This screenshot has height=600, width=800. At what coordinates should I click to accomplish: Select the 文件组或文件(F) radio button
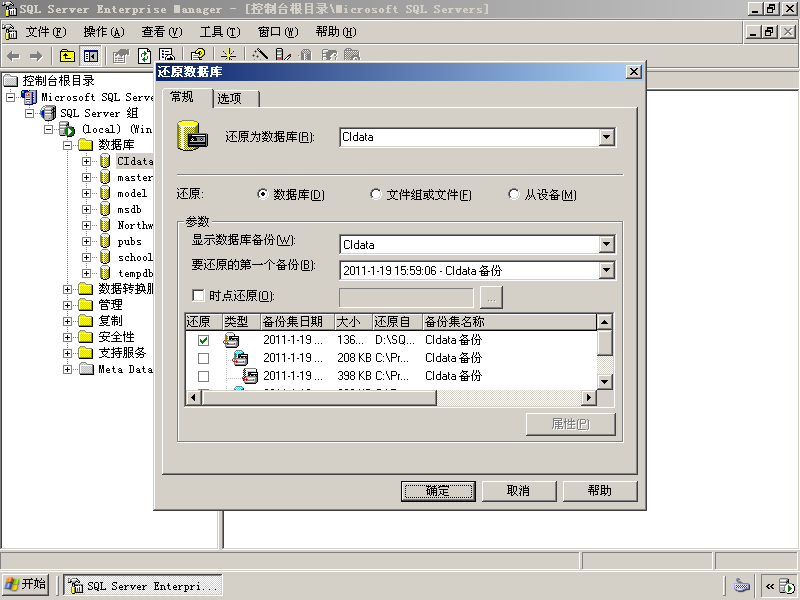click(x=376, y=194)
